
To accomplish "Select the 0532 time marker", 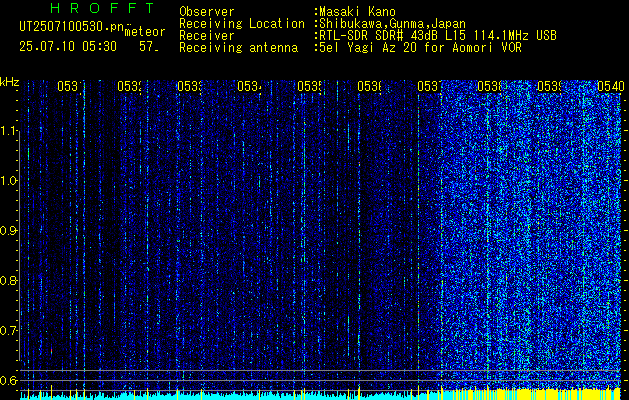I will point(130,86).
